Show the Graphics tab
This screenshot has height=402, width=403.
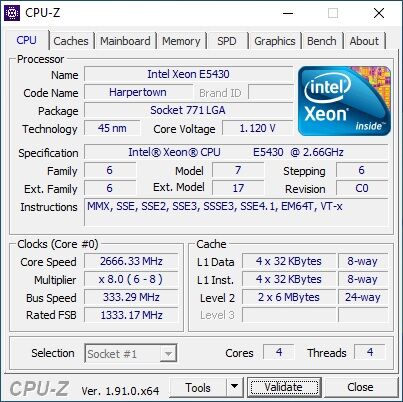[x=275, y=41]
